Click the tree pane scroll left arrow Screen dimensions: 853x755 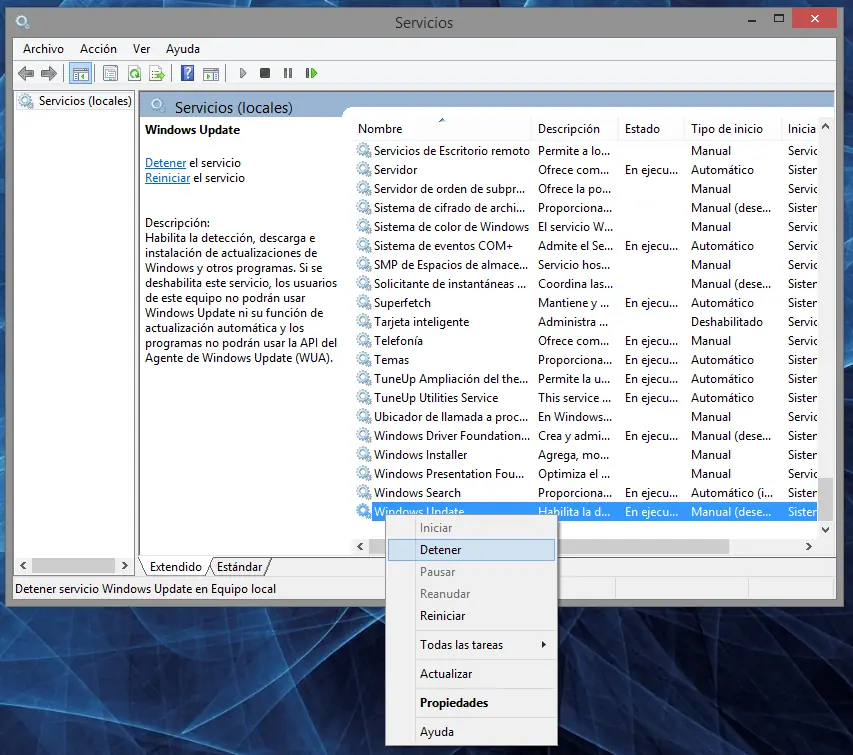pos(23,566)
